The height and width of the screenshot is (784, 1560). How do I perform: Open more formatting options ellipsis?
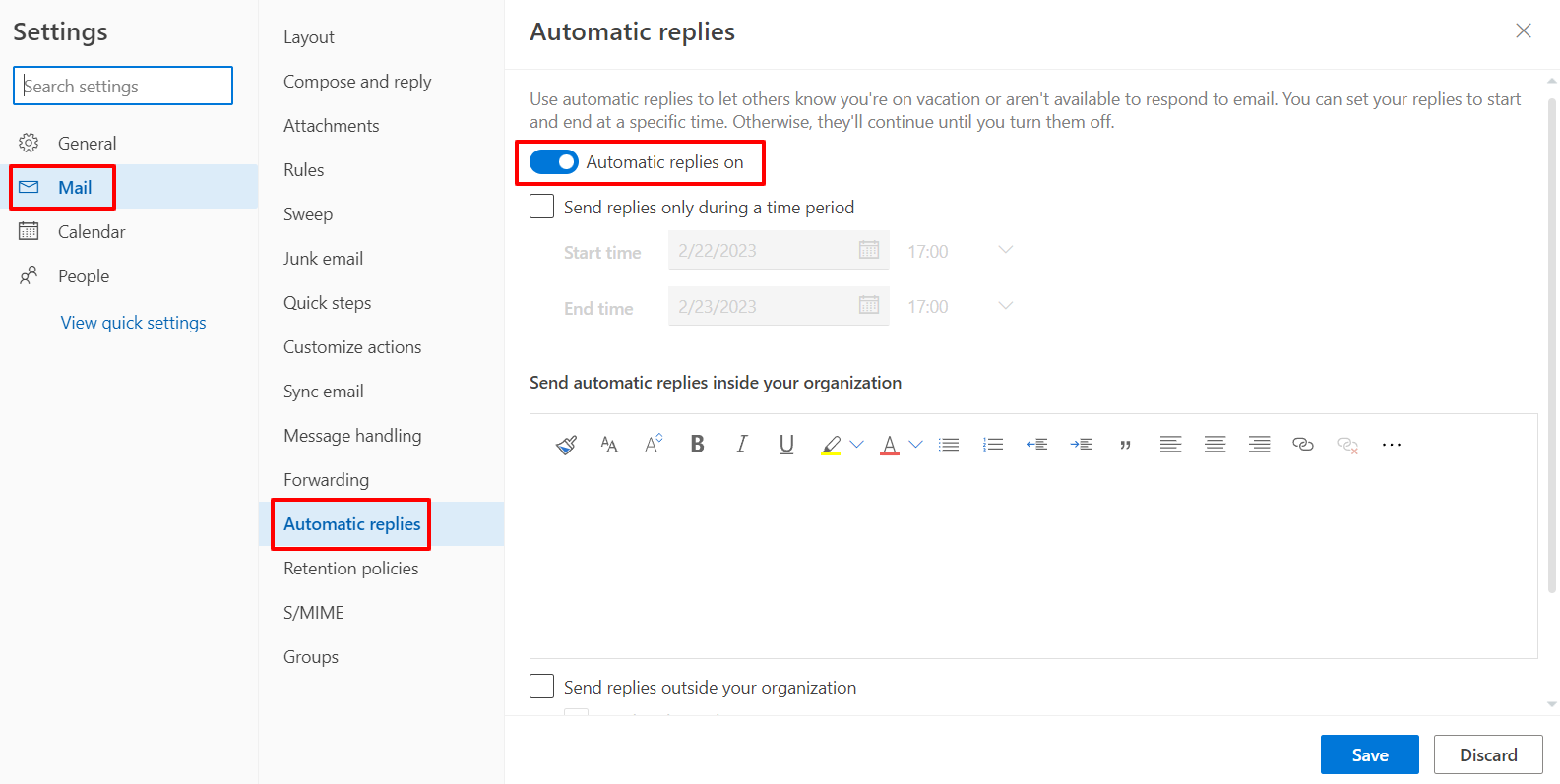1391,445
